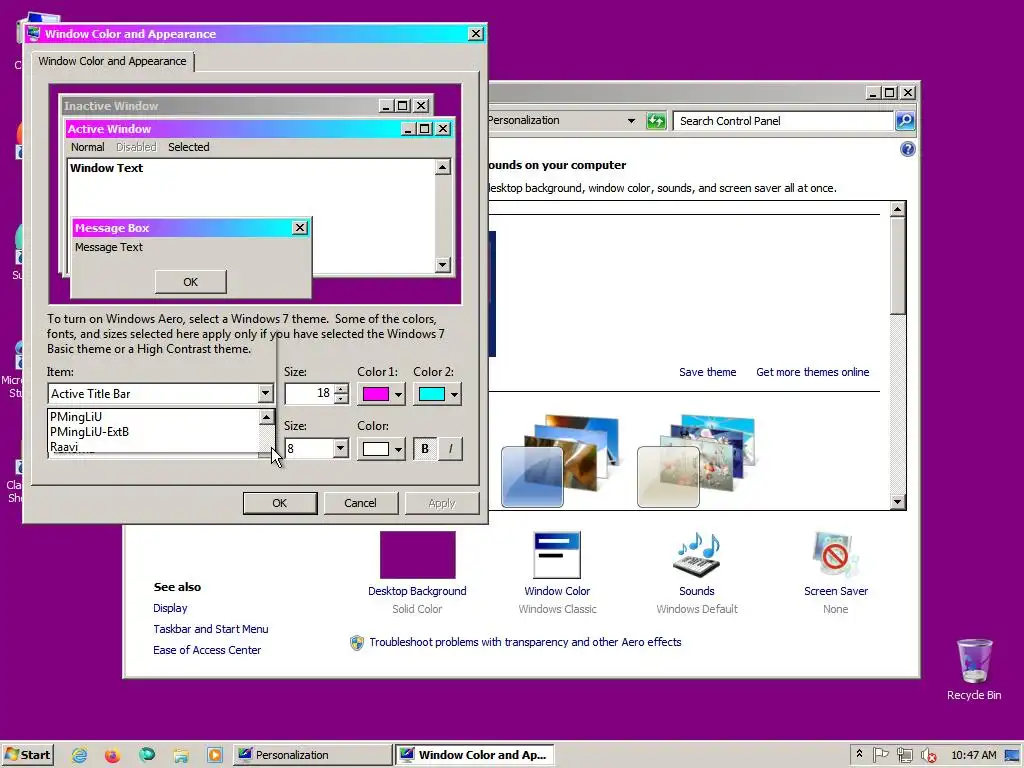1024x768 pixels.
Task: Click Message Box title bar in preview
Action: coord(182,228)
